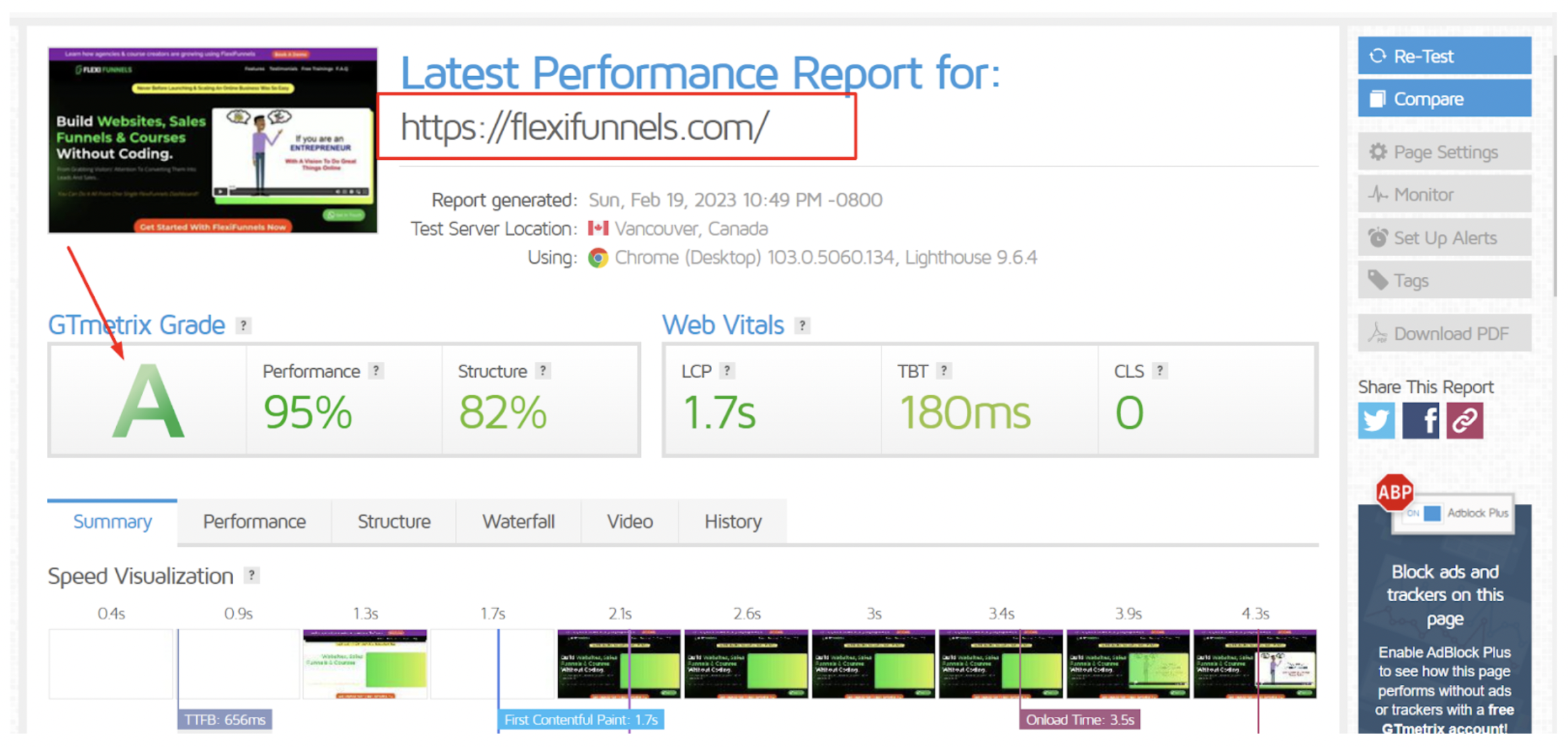Open help tooltip for LCP metric
The width and height of the screenshot is (1568, 747).
click(x=726, y=371)
